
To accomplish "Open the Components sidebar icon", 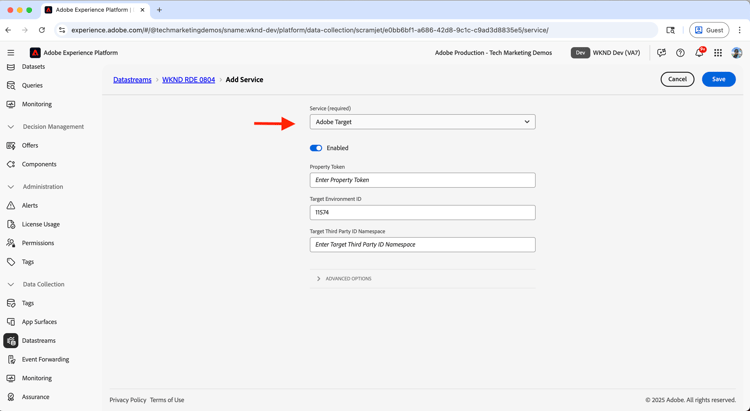I will (x=11, y=164).
